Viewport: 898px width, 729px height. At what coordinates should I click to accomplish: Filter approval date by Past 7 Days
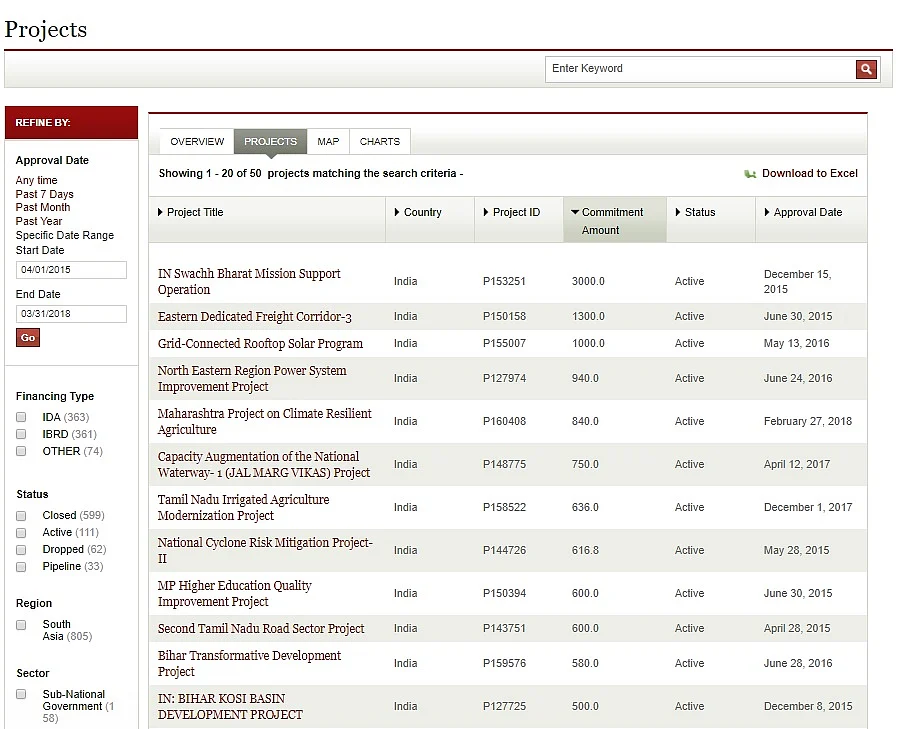pos(44,194)
